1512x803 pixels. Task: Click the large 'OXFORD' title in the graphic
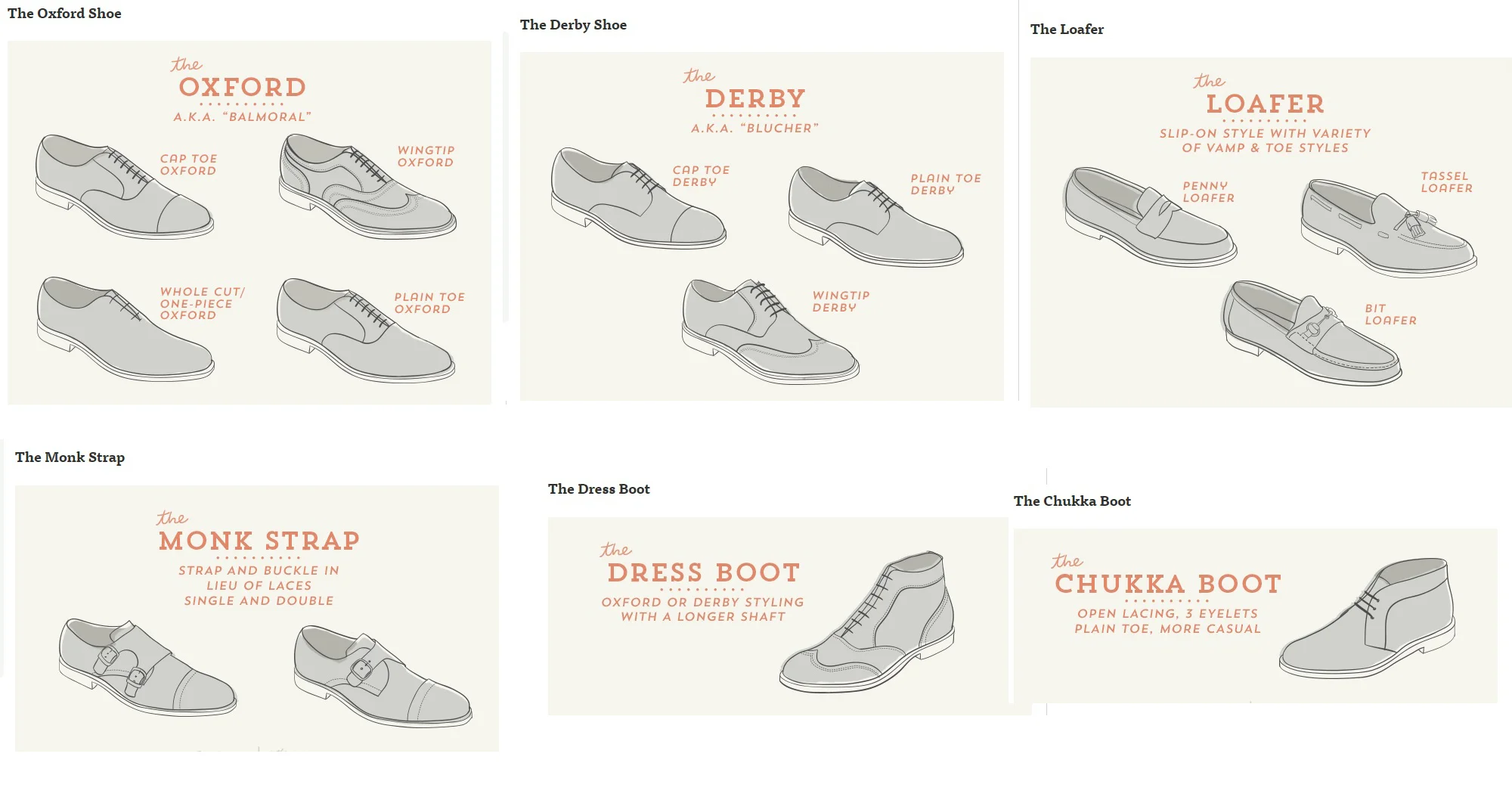[242, 87]
